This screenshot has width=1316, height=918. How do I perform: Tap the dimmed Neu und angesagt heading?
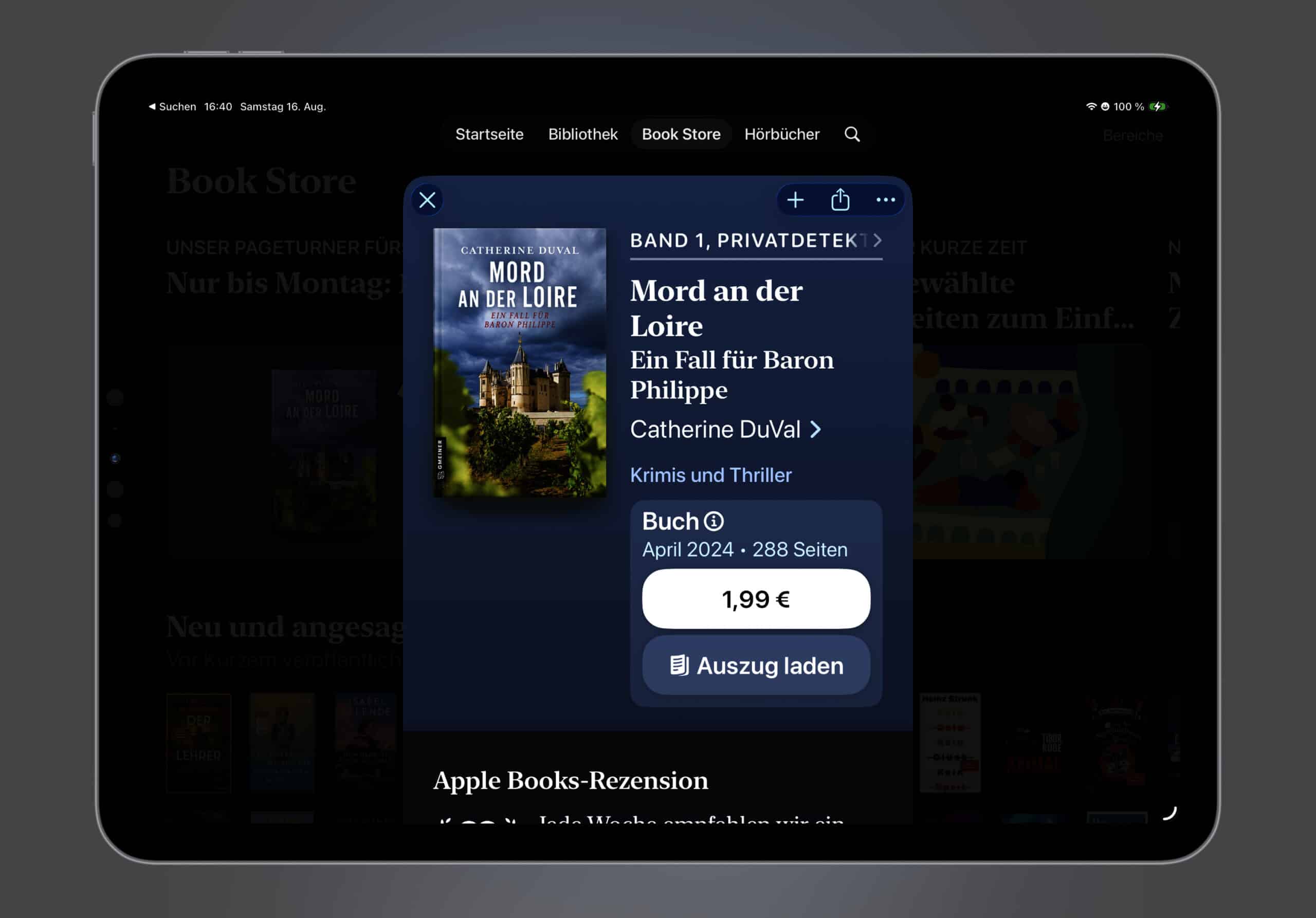[285, 627]
